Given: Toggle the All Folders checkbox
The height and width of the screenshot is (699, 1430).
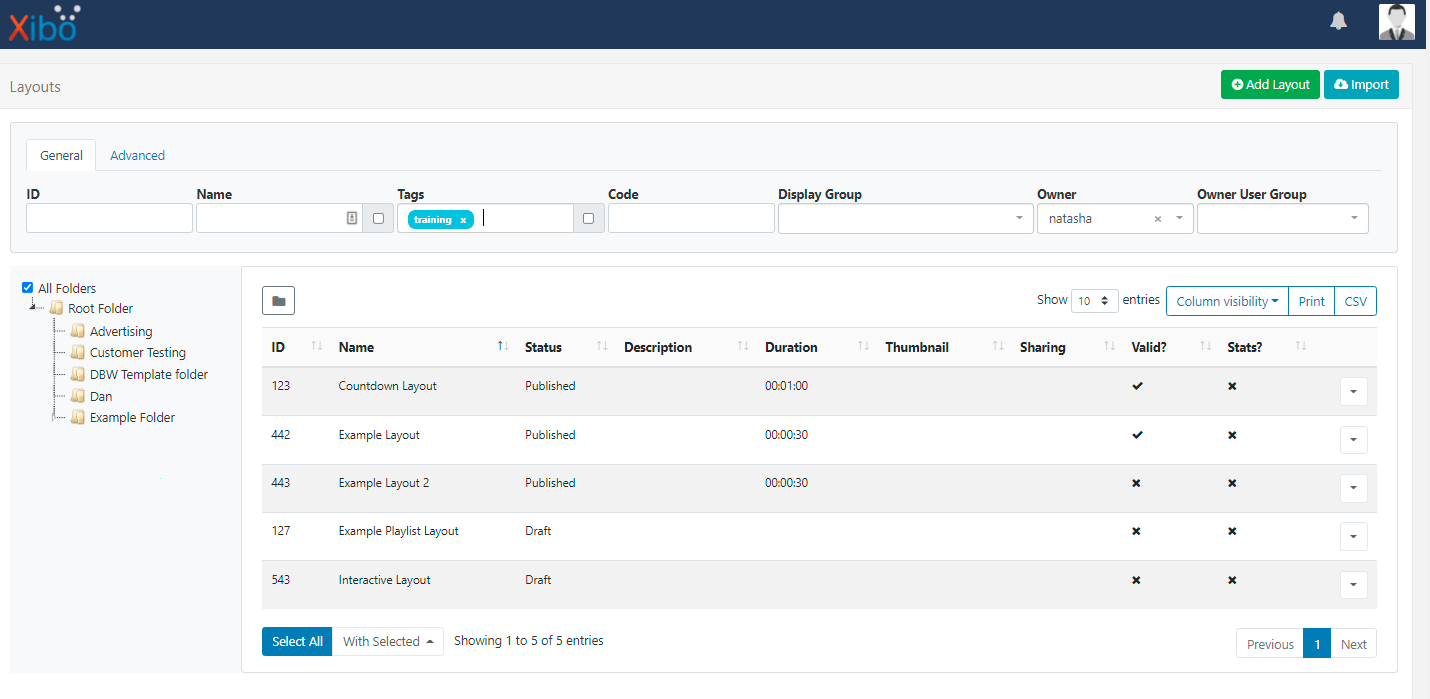Looking at the screenshot, I should click(x=28, y=288).
